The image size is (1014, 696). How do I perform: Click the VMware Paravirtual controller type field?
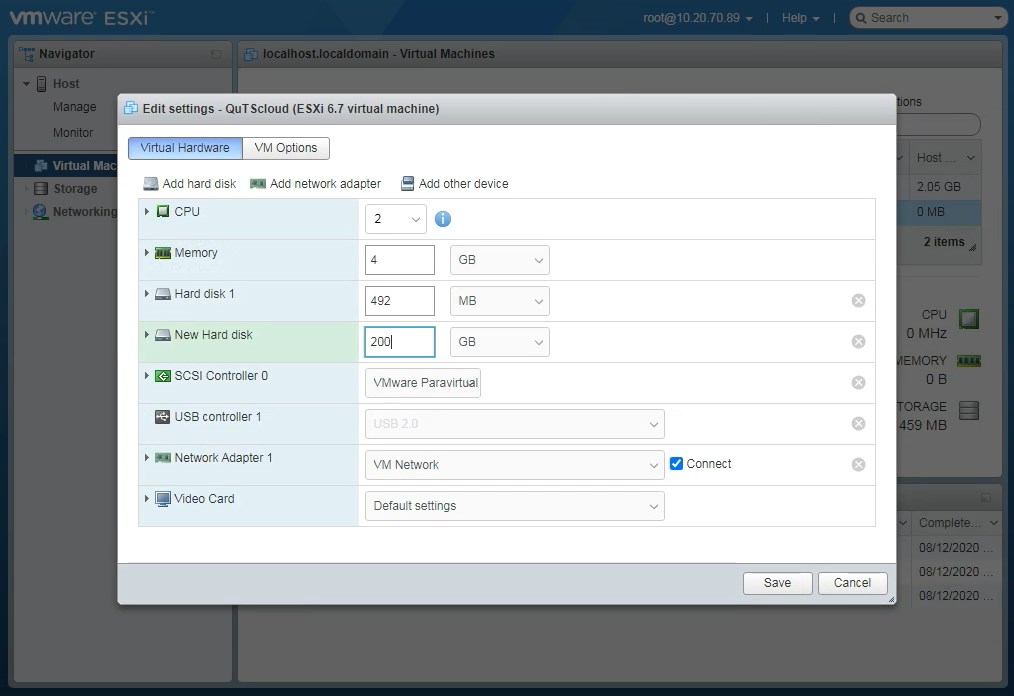(x=423, y=383)
